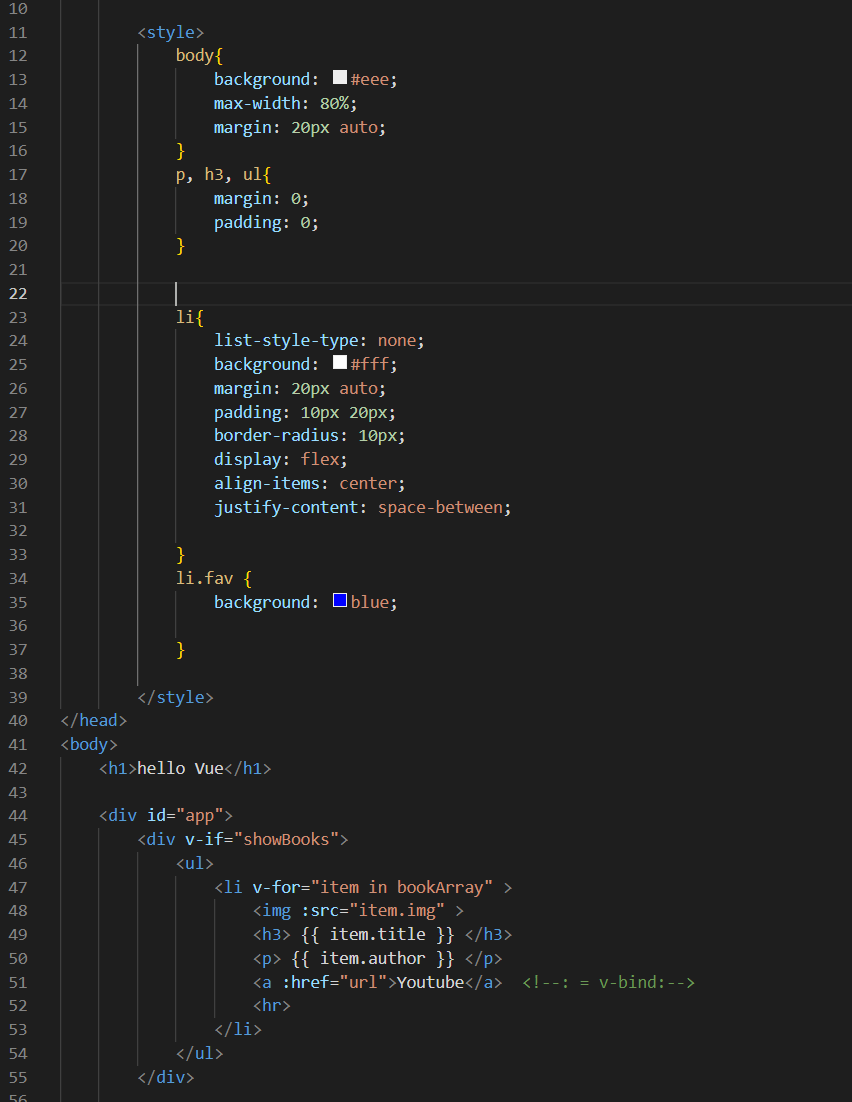The width and height of the screenshot is (852, 1102).
Task: Click the closing head tag
Action: point(93,721)
